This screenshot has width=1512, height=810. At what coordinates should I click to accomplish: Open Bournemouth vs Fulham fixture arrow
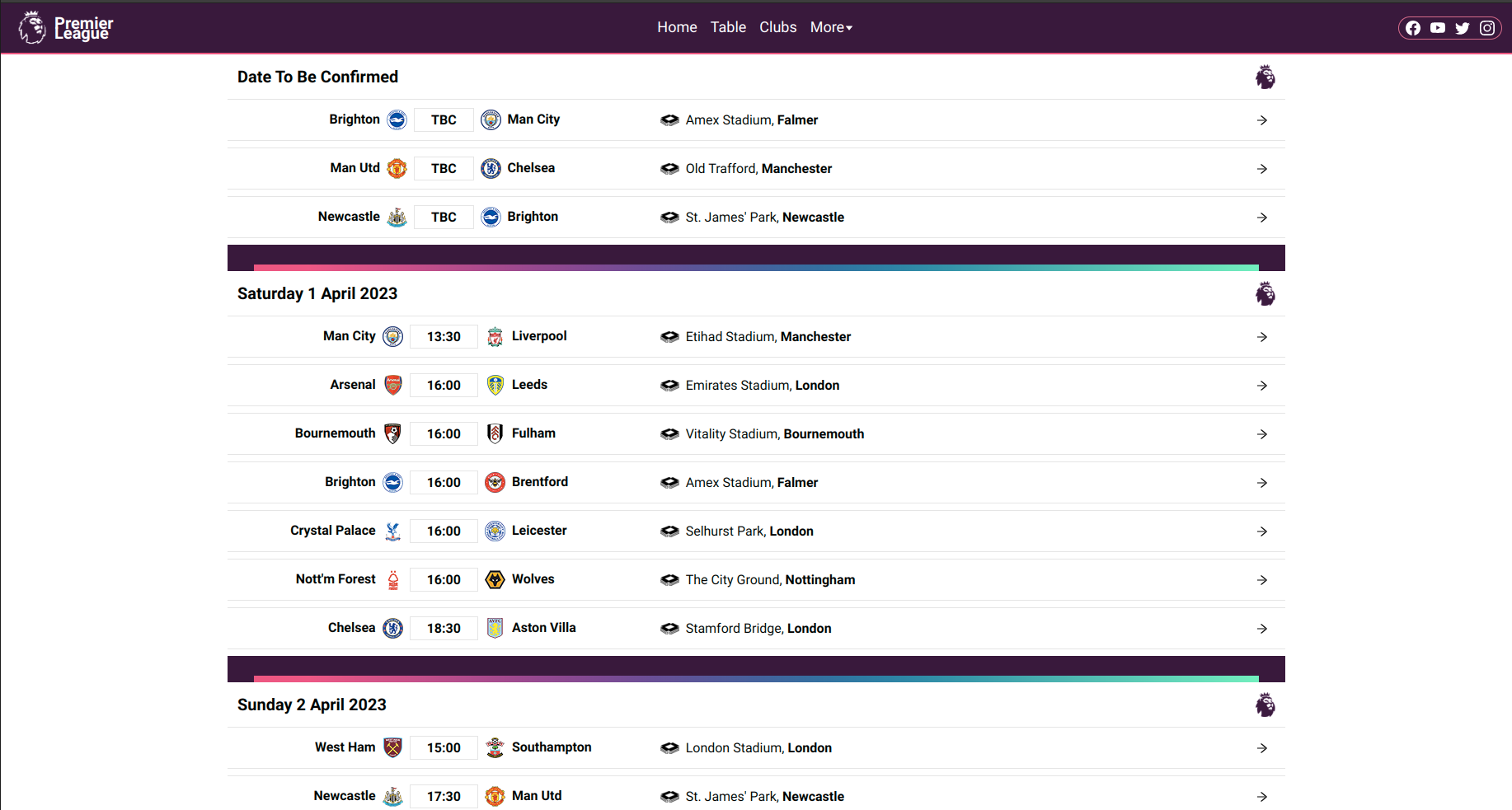click(1262, 434)
